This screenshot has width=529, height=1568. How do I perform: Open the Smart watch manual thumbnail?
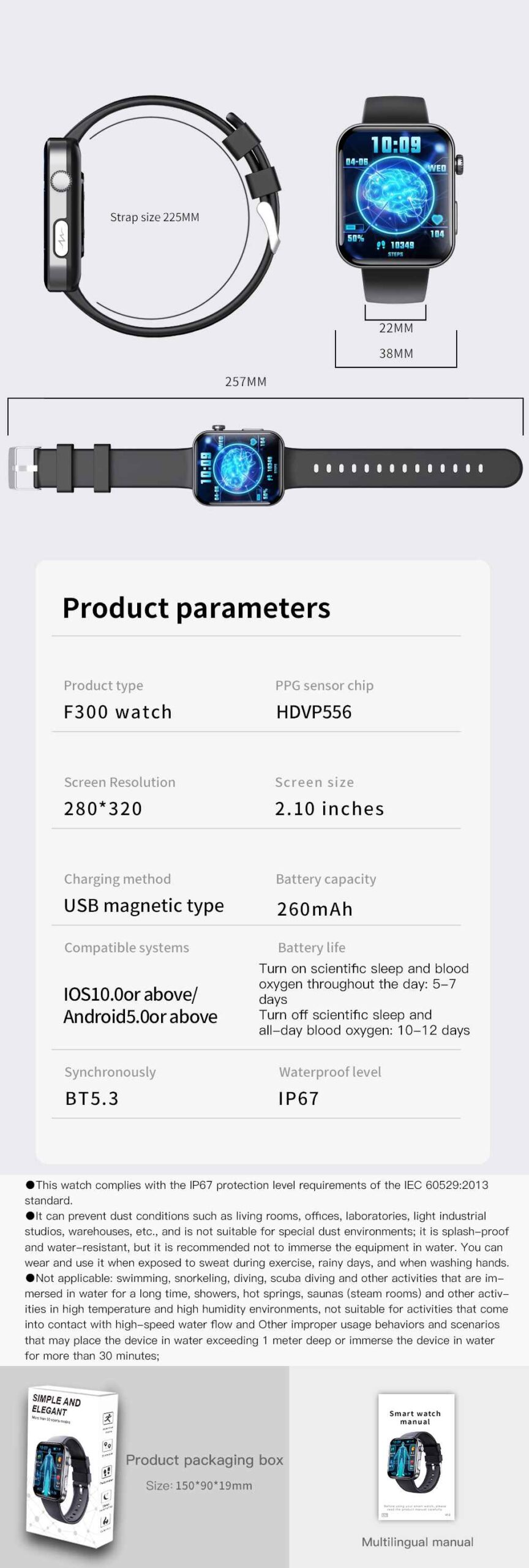416,1456
